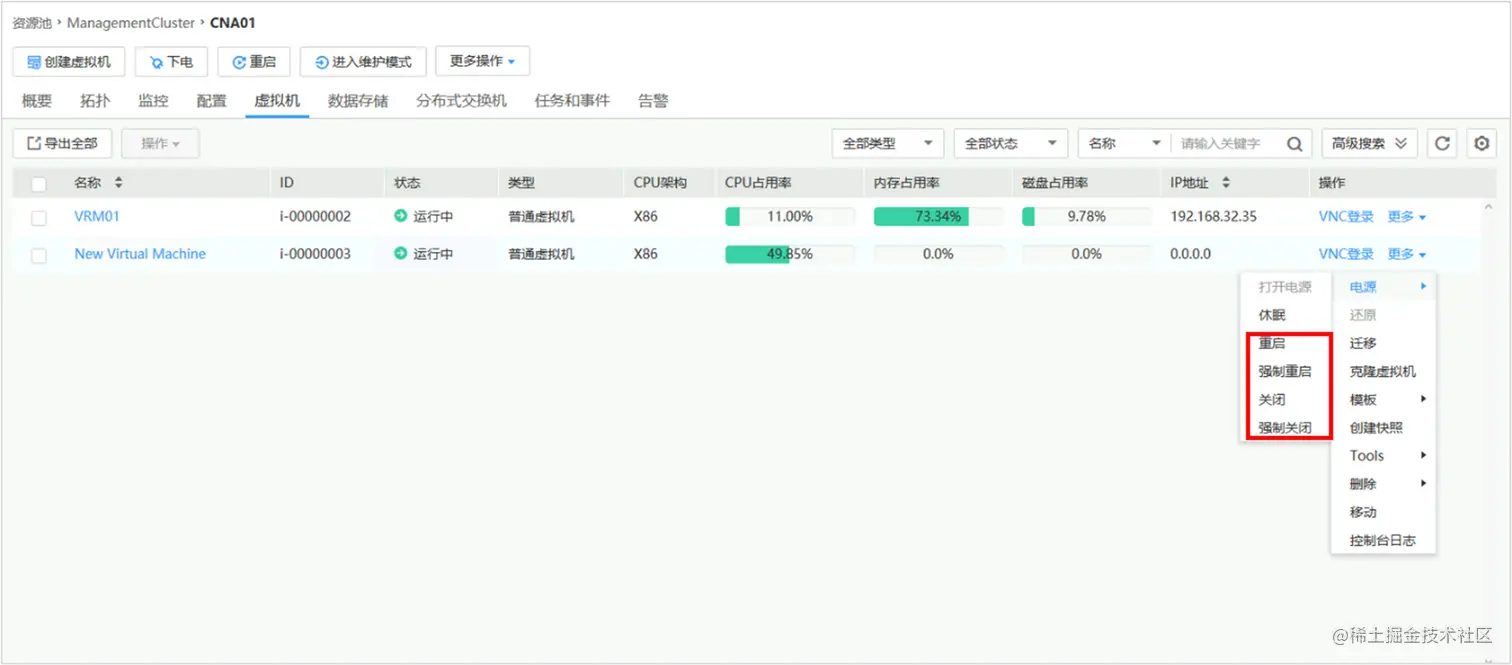Viewport: 1512px width, 665px height.
Task: Switch to the 数据存储 tab
Action: click(x=358, y=100)
